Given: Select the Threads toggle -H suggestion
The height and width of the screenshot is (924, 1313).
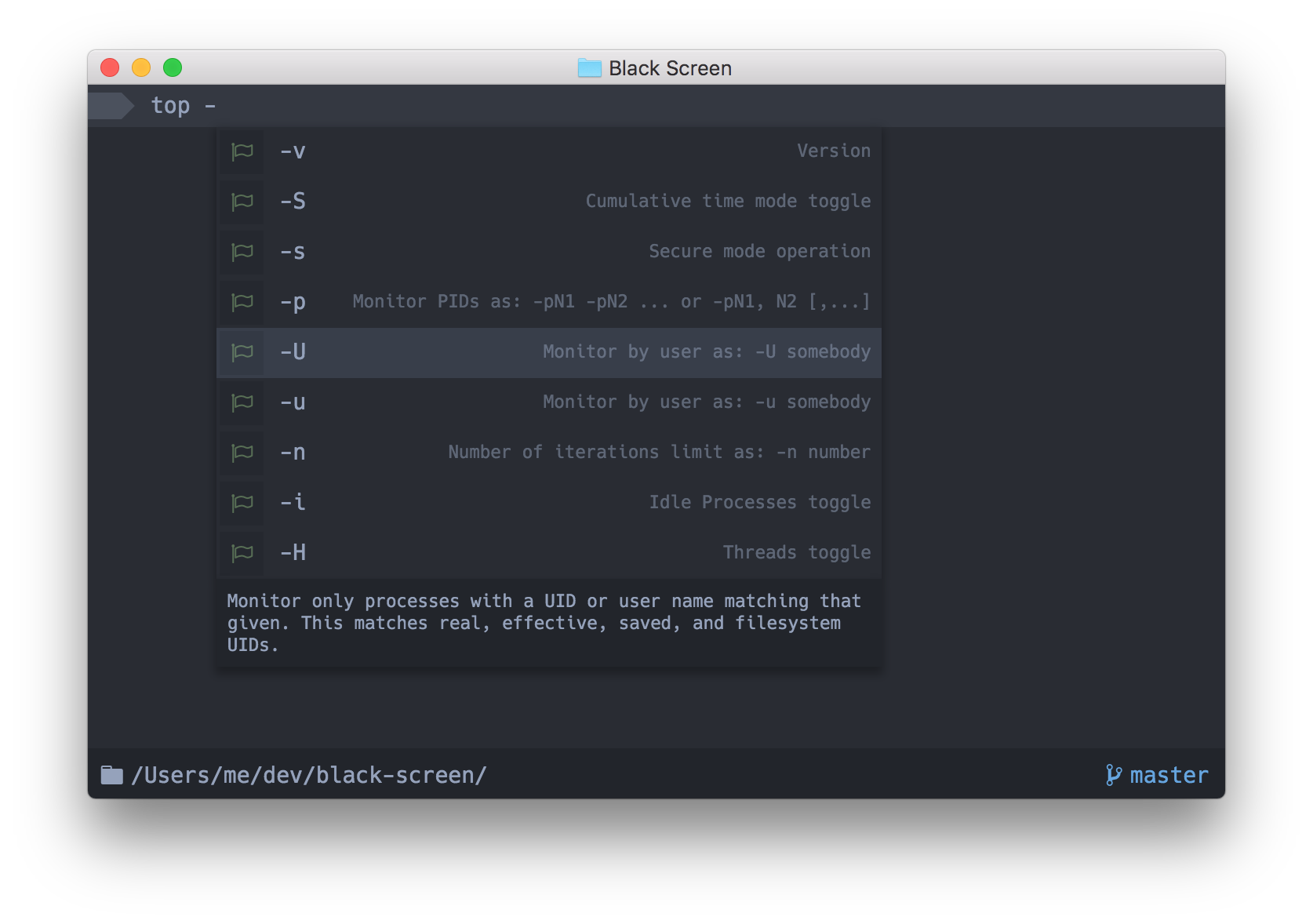Looking at the screenshot, I should point(549,553).
